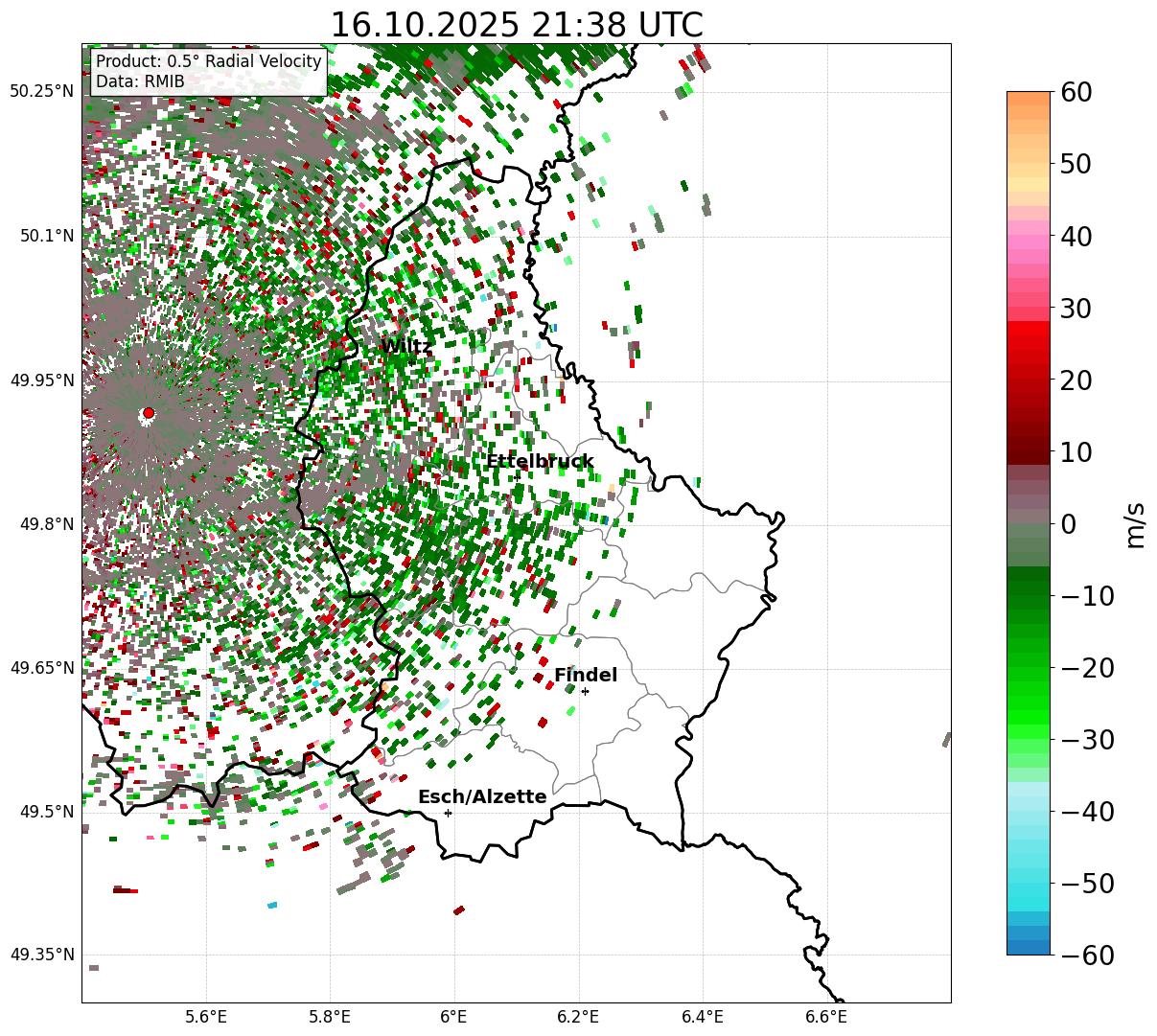Image resolution: width=1157 pixels, height=1036 pixels.
Task: Click the 49.5°N latitude tick label
Action: pyautogui.click(x=46, y=812)
